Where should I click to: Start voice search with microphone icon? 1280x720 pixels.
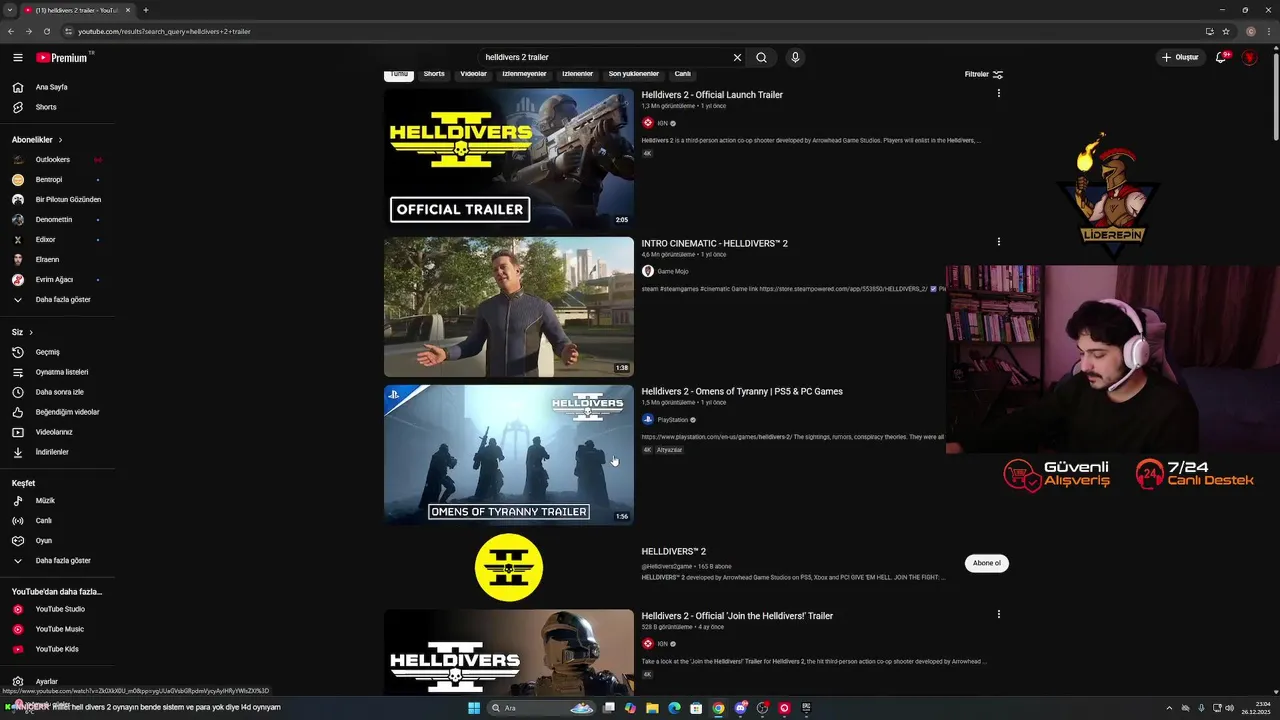point(795,57)
